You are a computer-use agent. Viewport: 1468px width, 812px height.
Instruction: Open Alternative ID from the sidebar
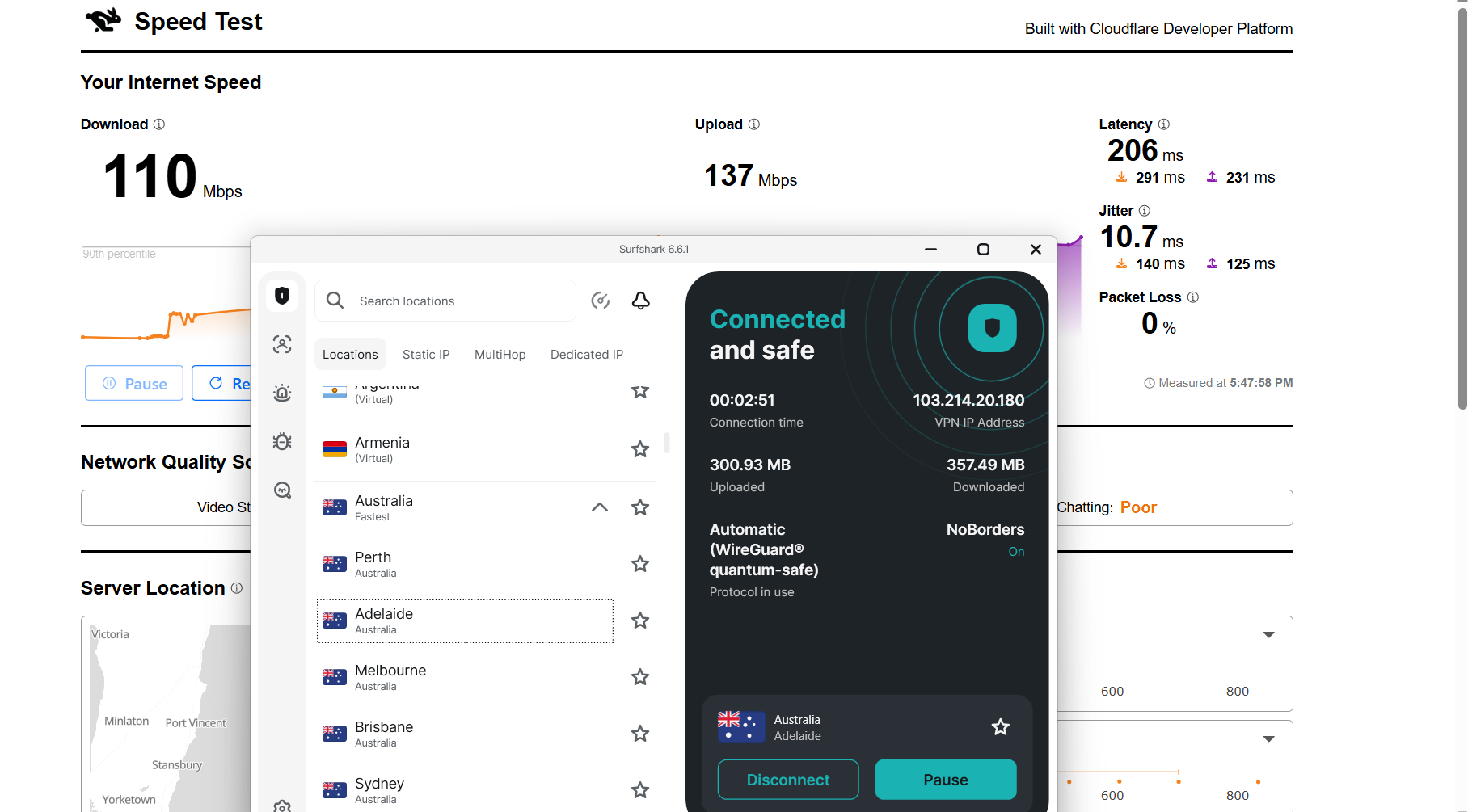coord(282,343)
